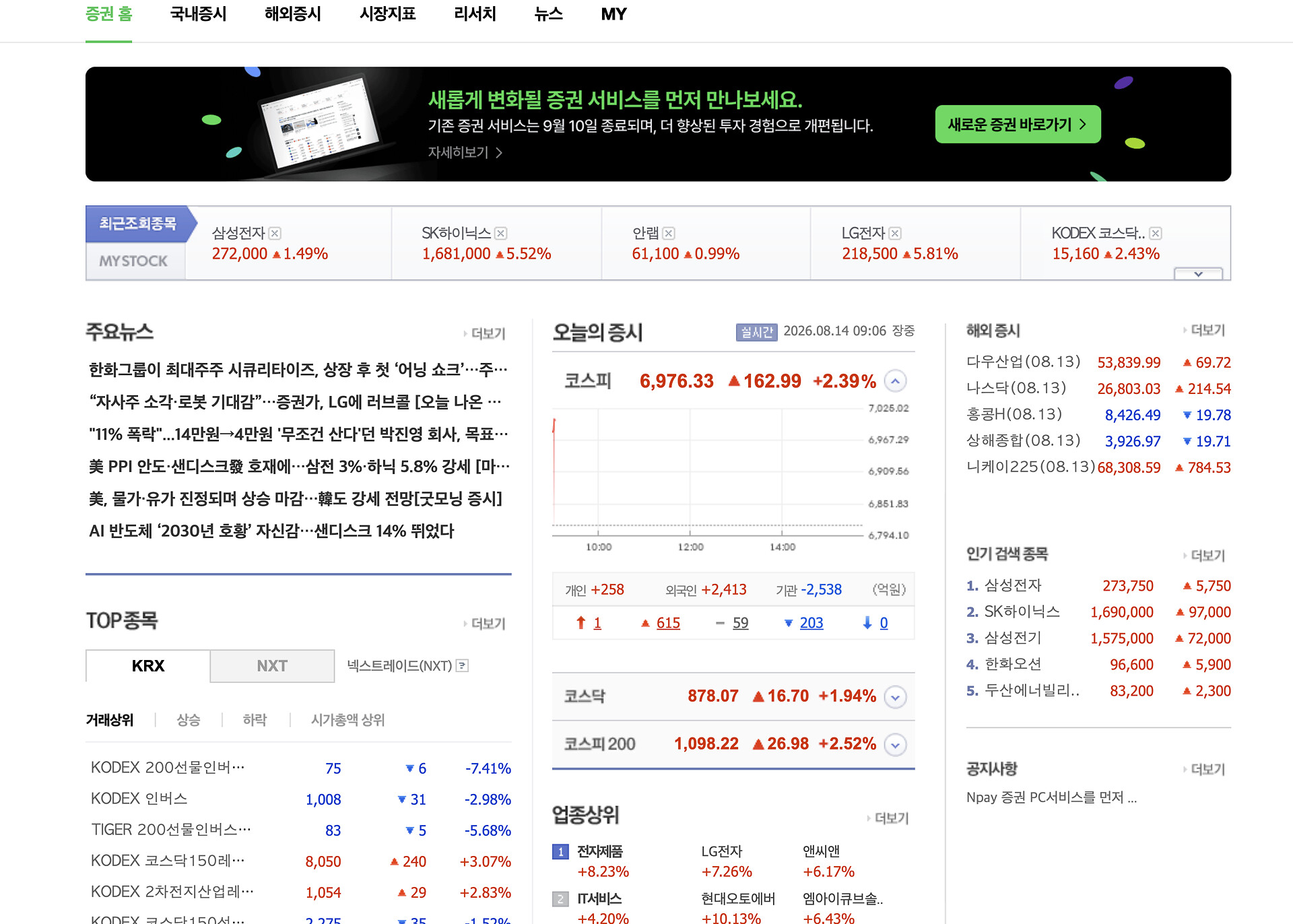Collapse the 코스피 chart panel
This screenshot has height=924, width=1293.
pyautogui.click(x=895, y=381)
